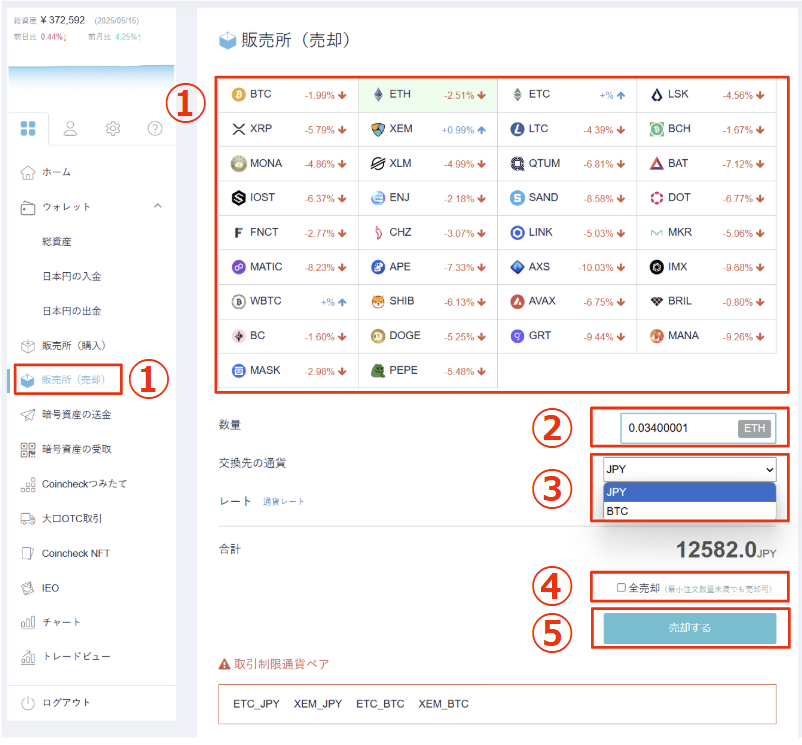Open the 通貨レート link
802x745 pixels.
[283, 502]
